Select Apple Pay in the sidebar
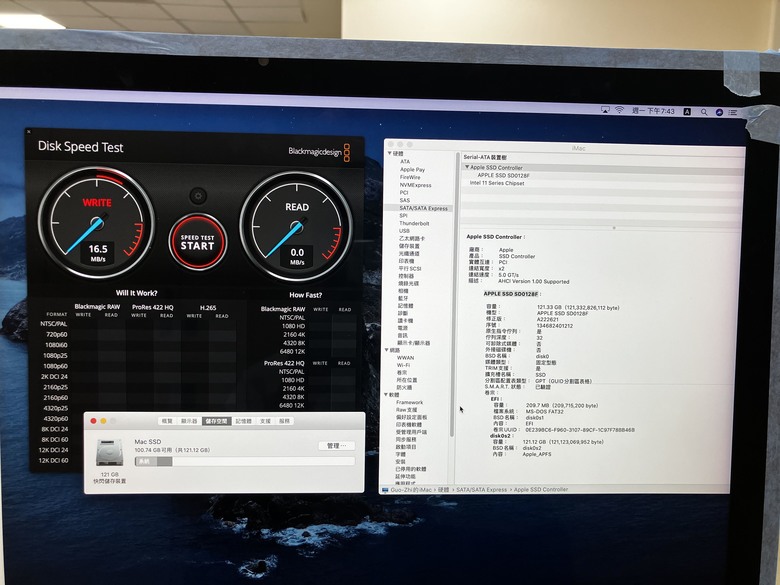 click(412, 170)
